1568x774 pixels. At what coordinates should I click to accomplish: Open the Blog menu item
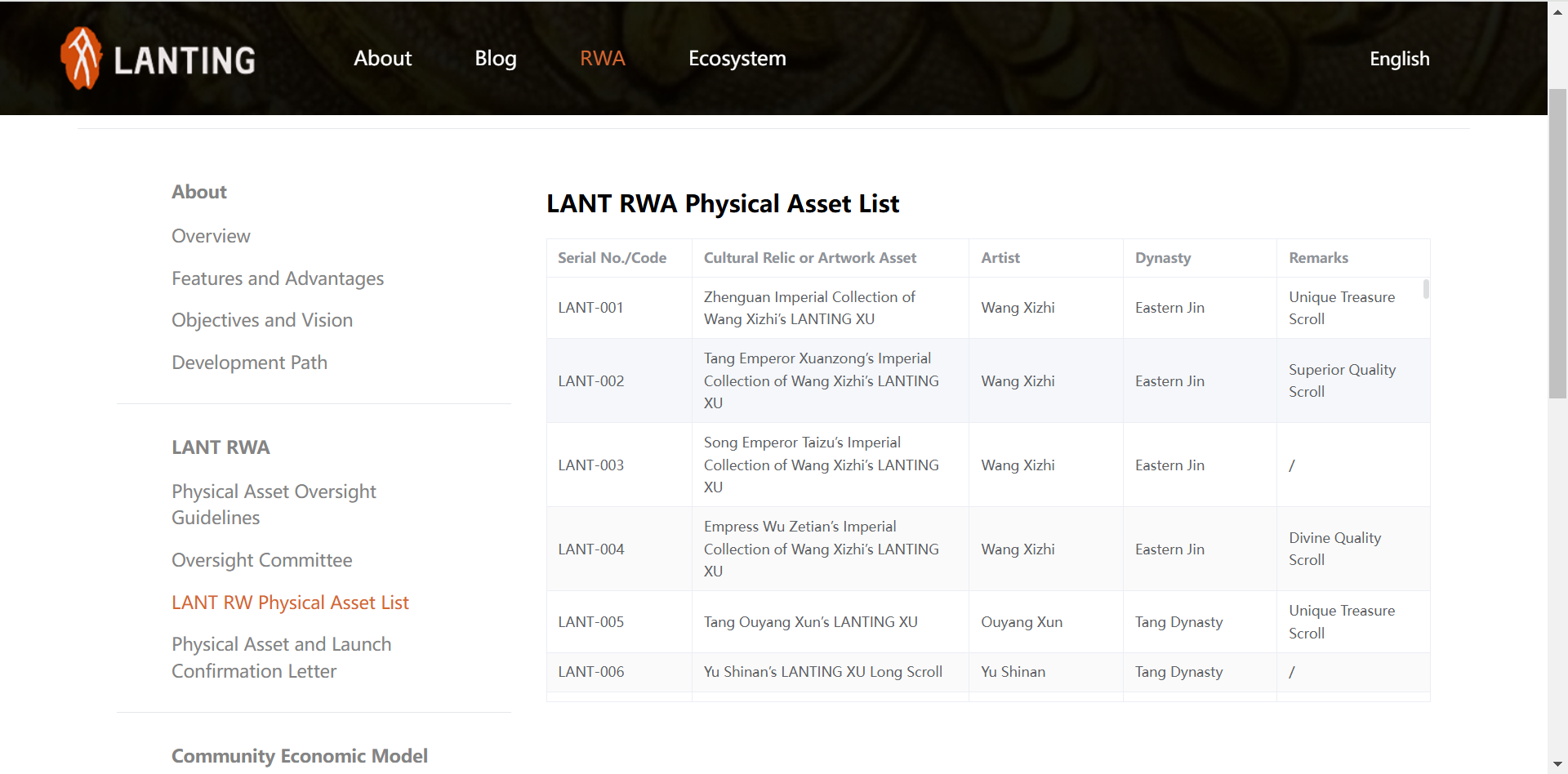tap(496, 58)
